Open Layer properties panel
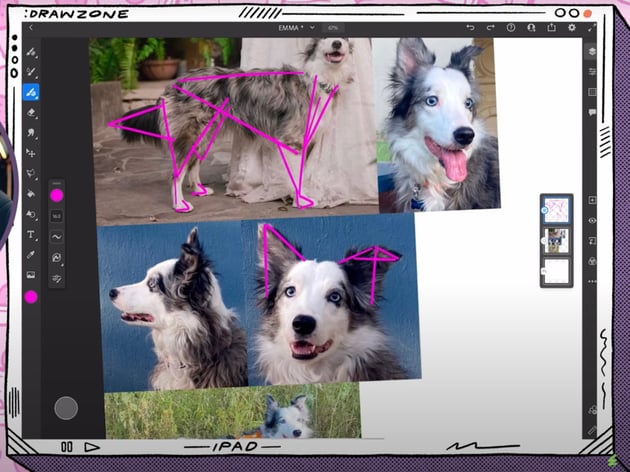Screen dimensions: 630x472 (x=592, y=72)
